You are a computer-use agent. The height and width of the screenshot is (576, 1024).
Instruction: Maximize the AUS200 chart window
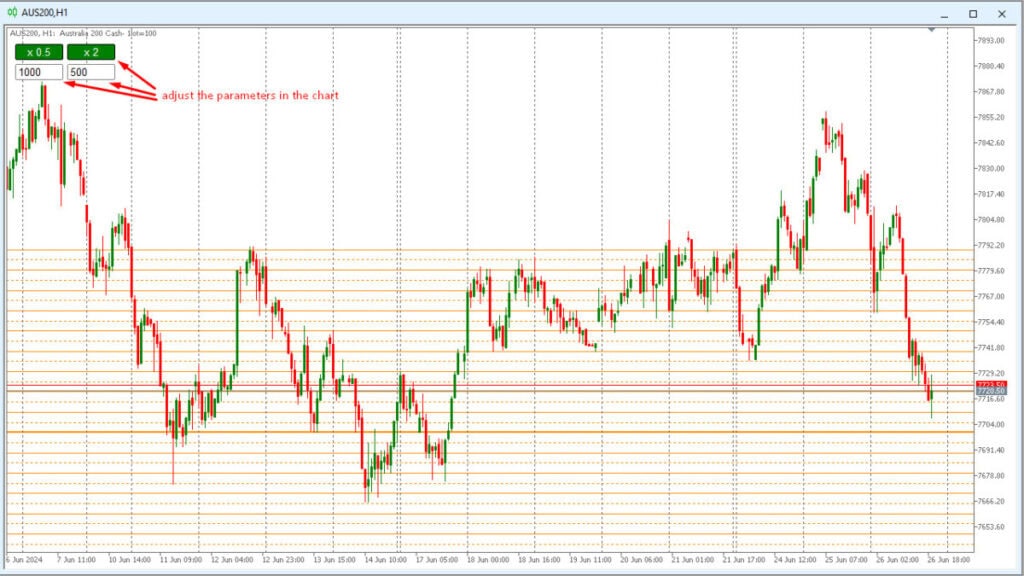point(971,13)
